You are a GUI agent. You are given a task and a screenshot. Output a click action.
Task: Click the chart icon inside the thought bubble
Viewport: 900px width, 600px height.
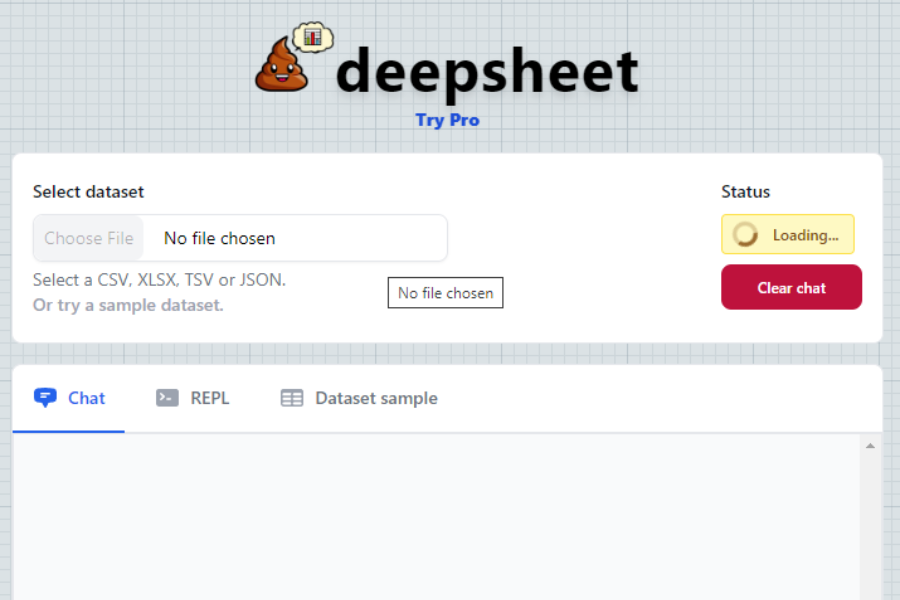(x=312, y=35)
